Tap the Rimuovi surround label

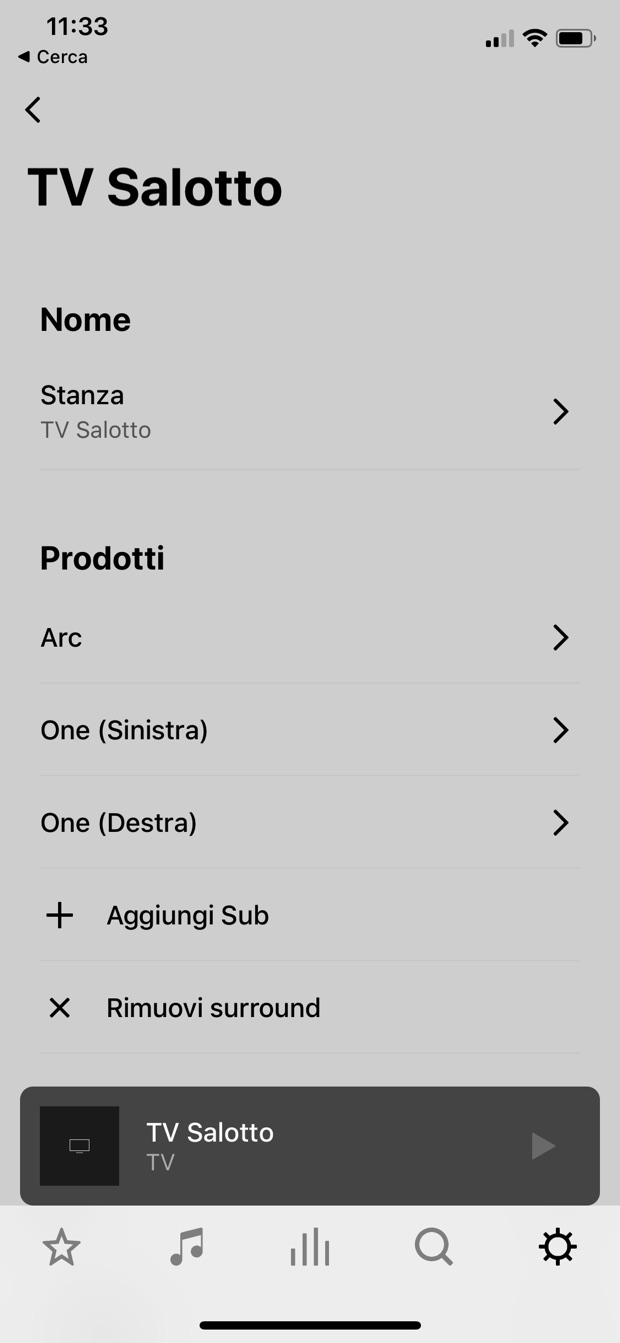213,1008
